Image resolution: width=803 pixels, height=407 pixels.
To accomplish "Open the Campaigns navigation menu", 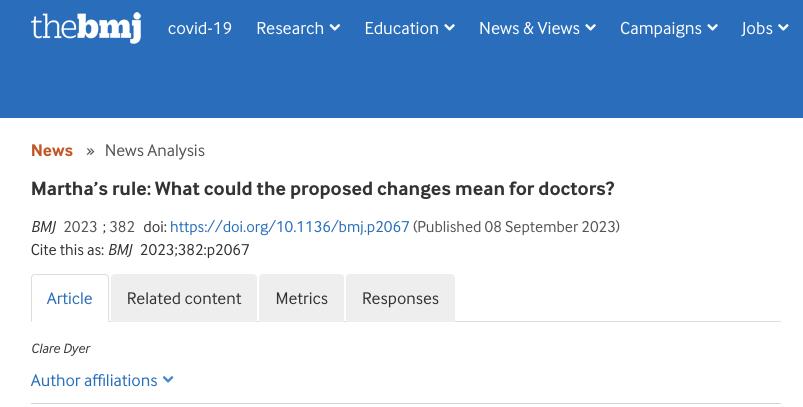I will (660, 28).
